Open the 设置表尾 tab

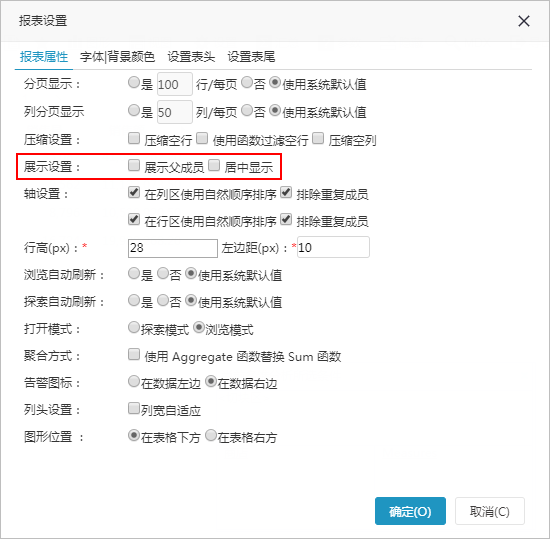[x=251, y=56]
